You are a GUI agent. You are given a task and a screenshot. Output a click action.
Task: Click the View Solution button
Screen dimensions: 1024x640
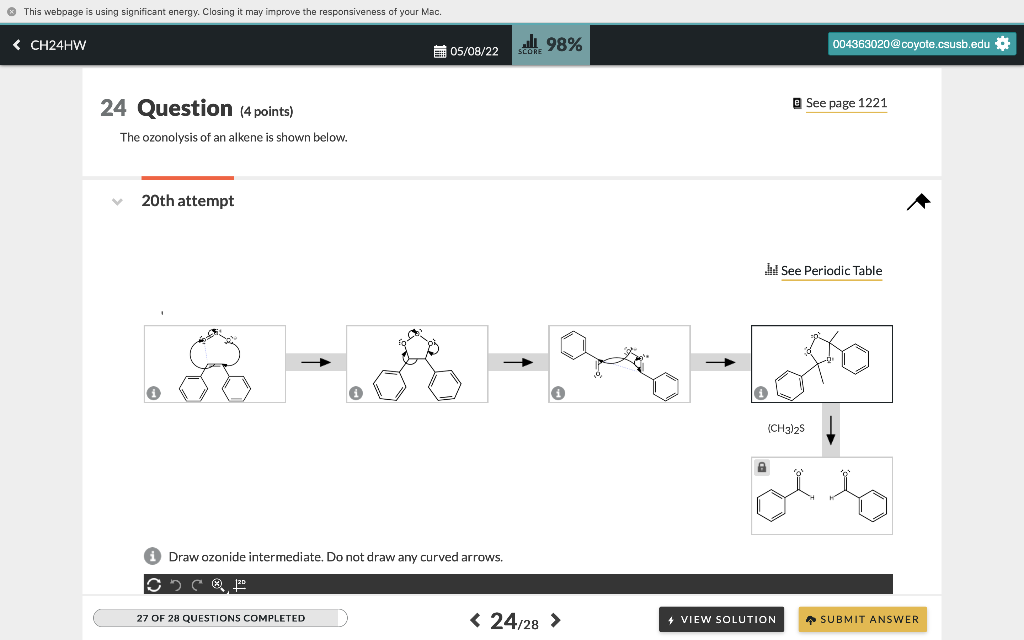pyautogui.click(x=721, y=619)
